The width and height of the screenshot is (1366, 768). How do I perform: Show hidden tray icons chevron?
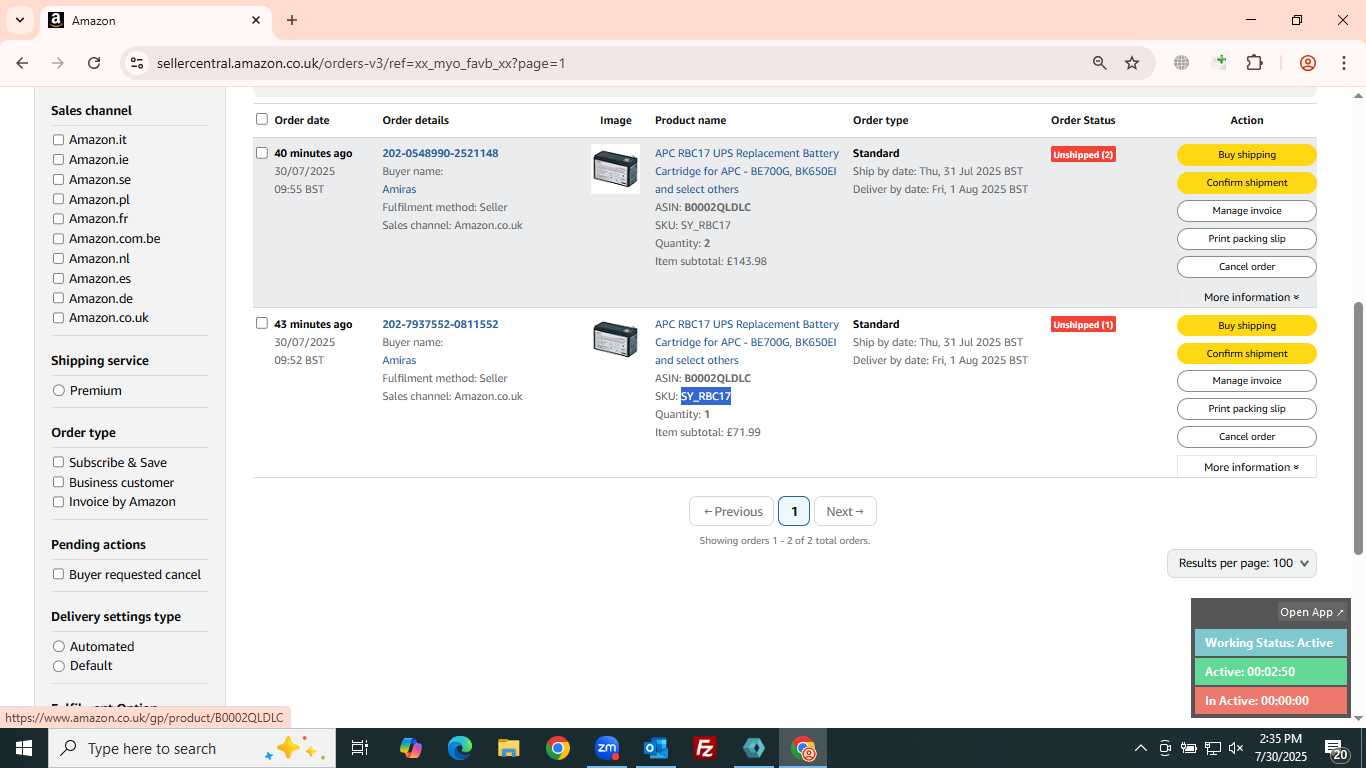click(x=1140, y=748)
